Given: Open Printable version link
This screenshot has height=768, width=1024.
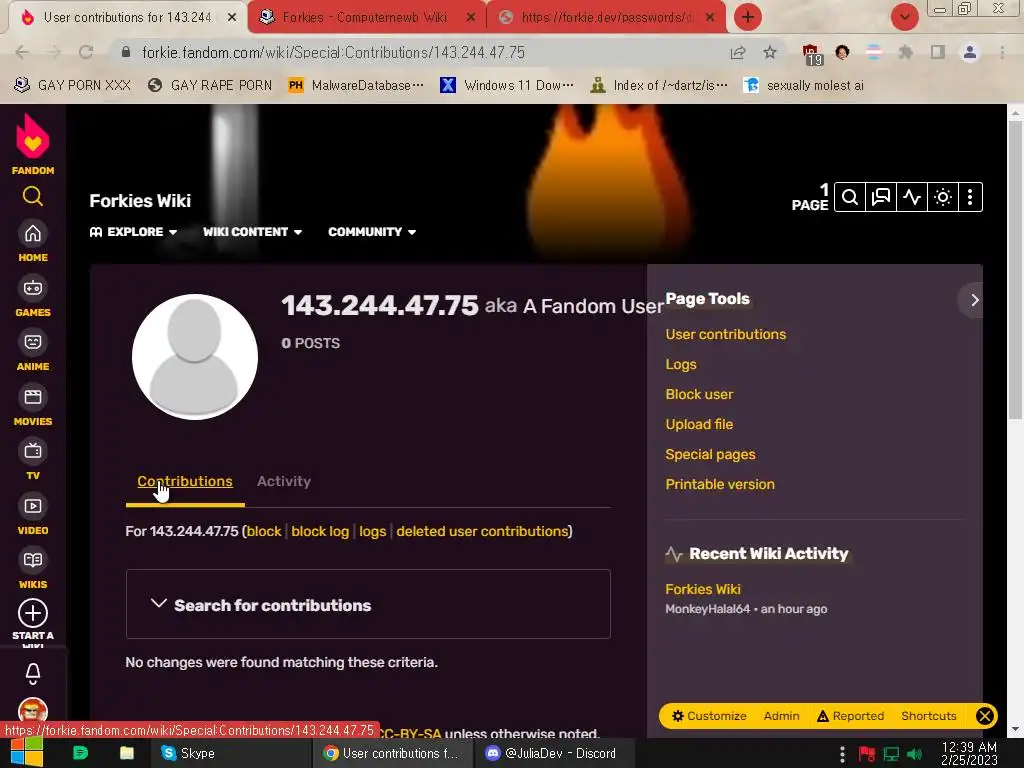Looking at the screenshot, I should [720, 485].
